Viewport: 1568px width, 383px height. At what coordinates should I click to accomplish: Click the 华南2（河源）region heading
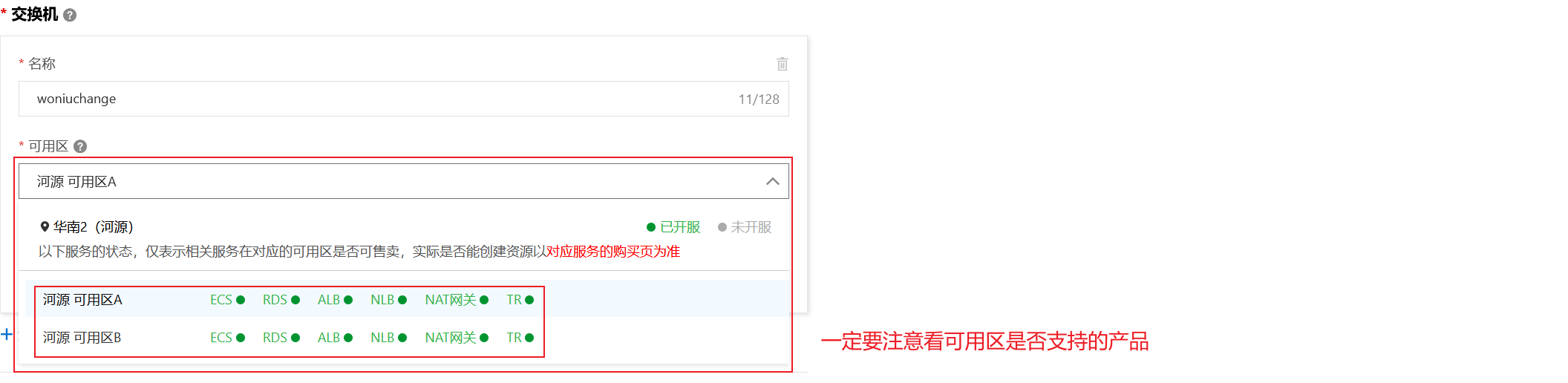click(93, 227)
